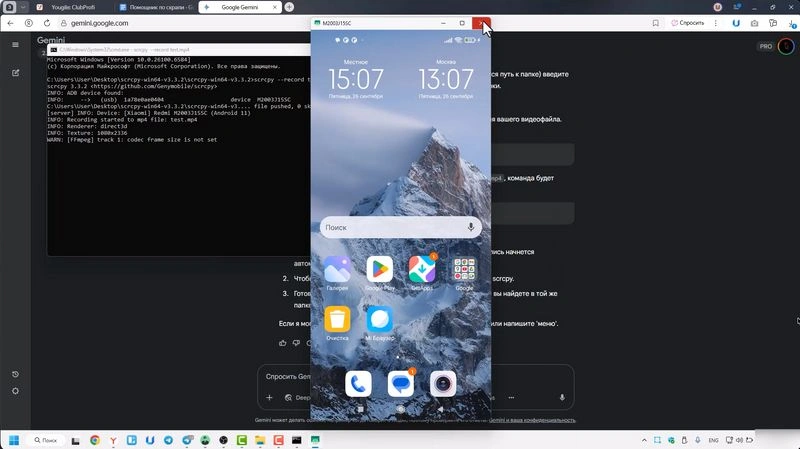Viewport: 800px width, 449px height.
Task: Open Gemini activity history icon
Action: tap(15, 374)
